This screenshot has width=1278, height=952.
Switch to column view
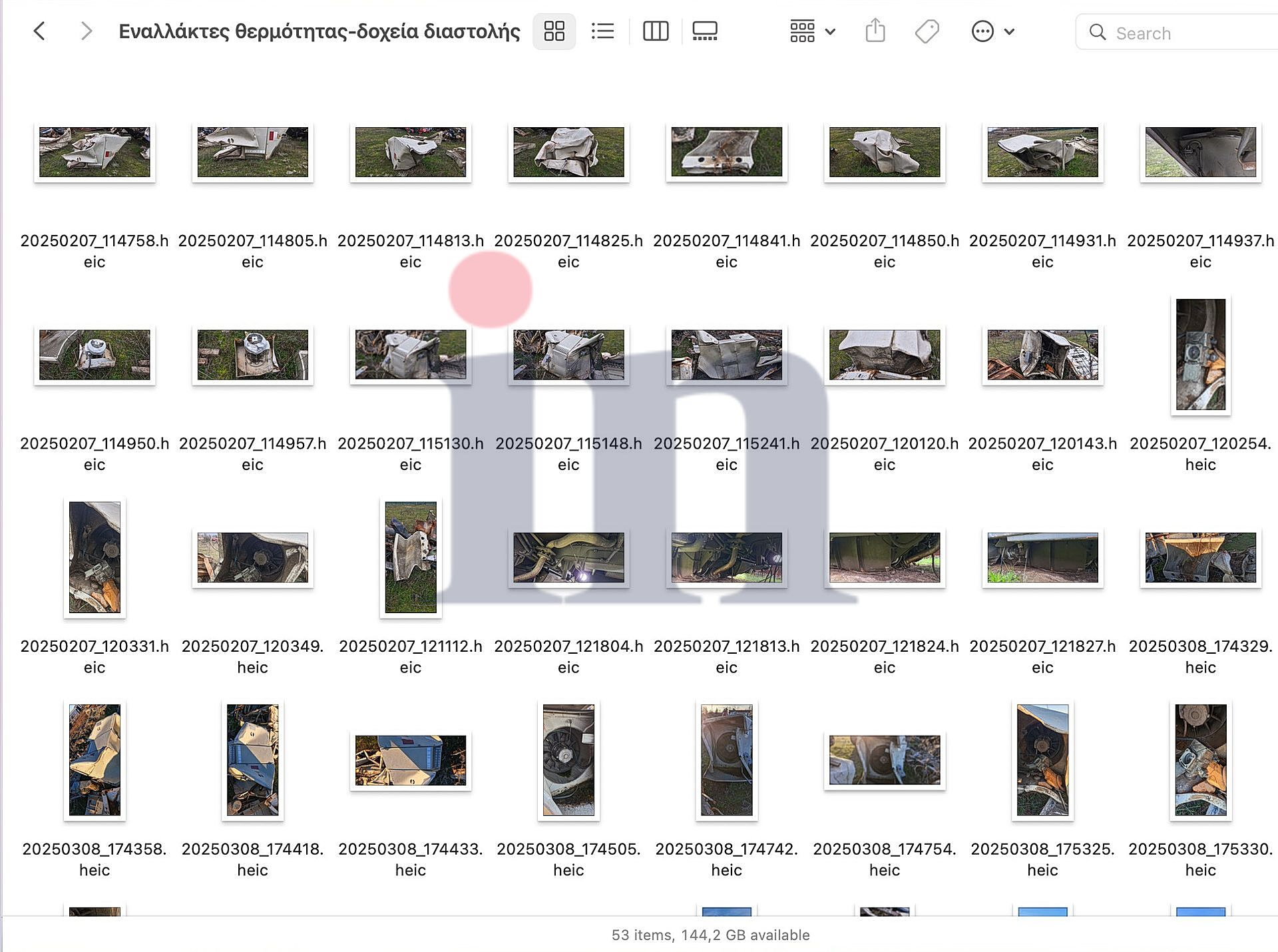click(x=656, y=31)
